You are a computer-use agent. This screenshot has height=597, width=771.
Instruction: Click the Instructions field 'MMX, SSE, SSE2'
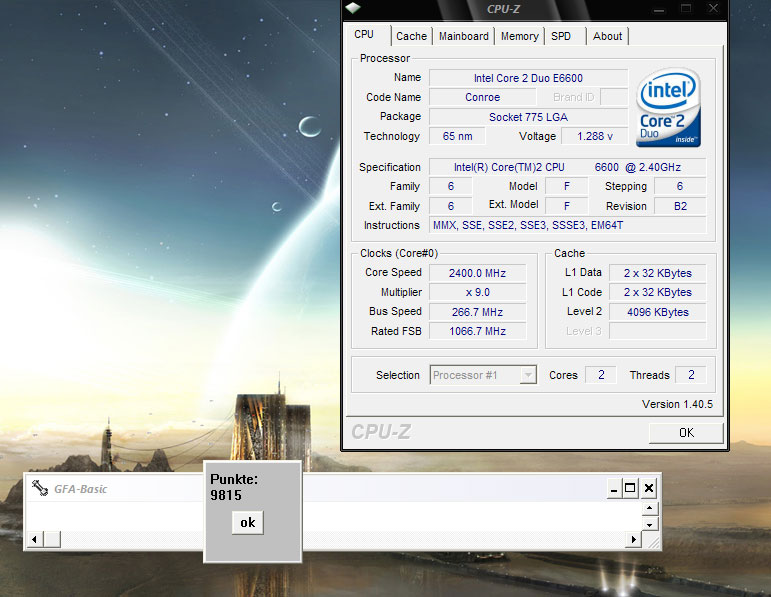coord(567,225)
